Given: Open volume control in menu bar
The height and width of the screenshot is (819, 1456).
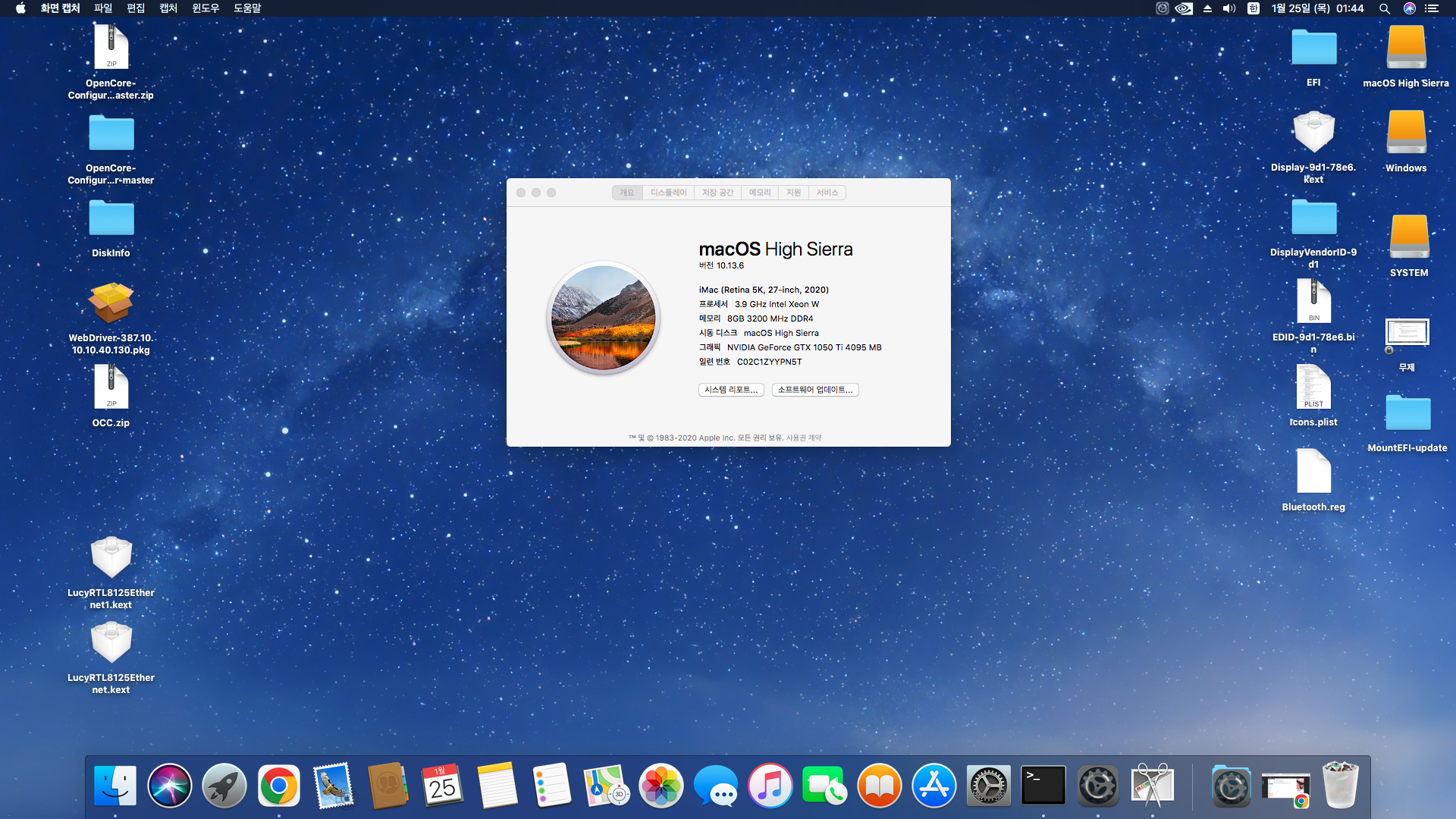Looking at the screenshot, I should pos(1229,8).
